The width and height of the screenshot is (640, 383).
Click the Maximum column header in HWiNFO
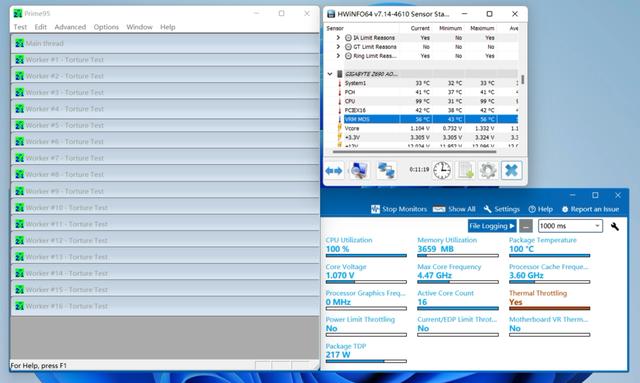[x=482, y=28]
